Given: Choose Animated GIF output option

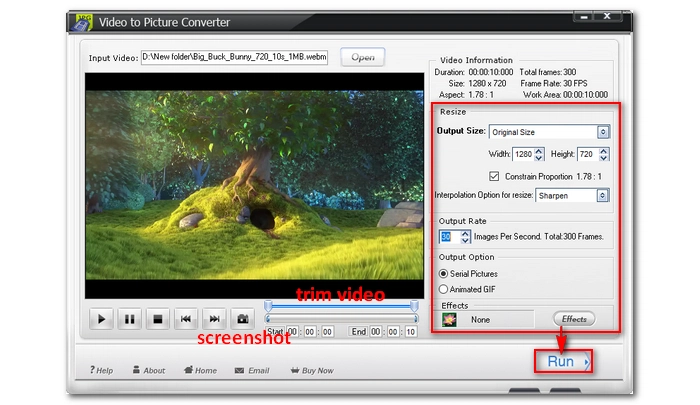Looking at the screenshot, I should (x=445, y=289).
